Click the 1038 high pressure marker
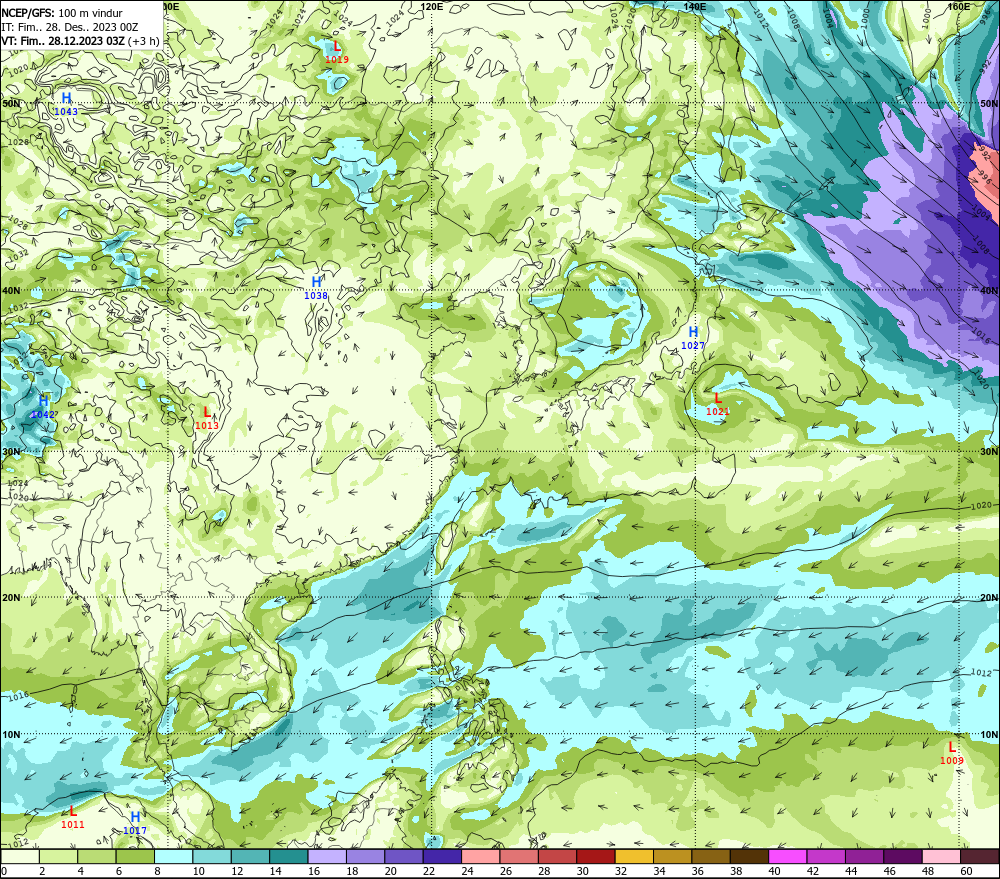This screenshot has height=879, width=1000. click(x=316, y=288)
